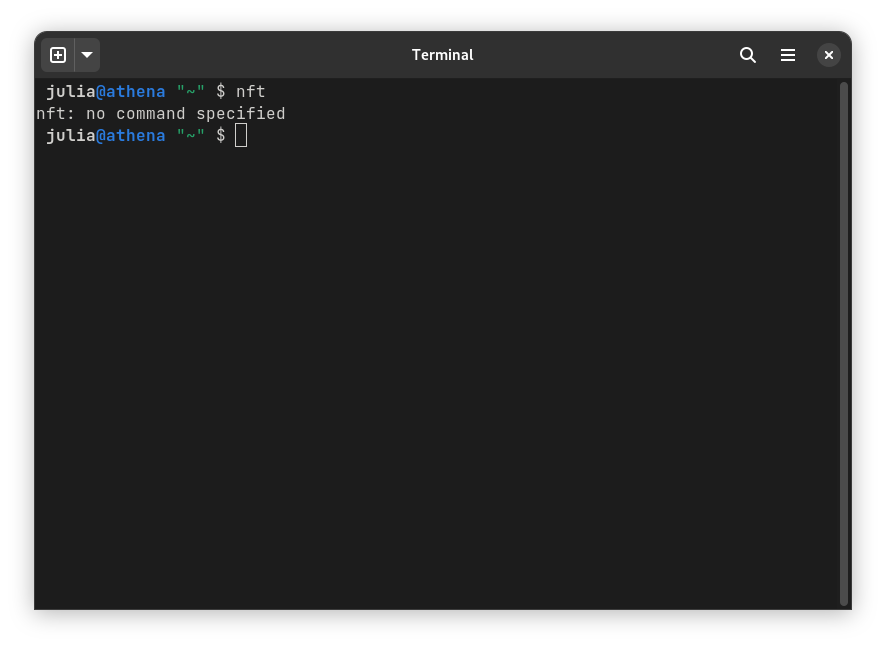Click the green "~" path in last prompt

pyautogui.click(x=190, y=134)
